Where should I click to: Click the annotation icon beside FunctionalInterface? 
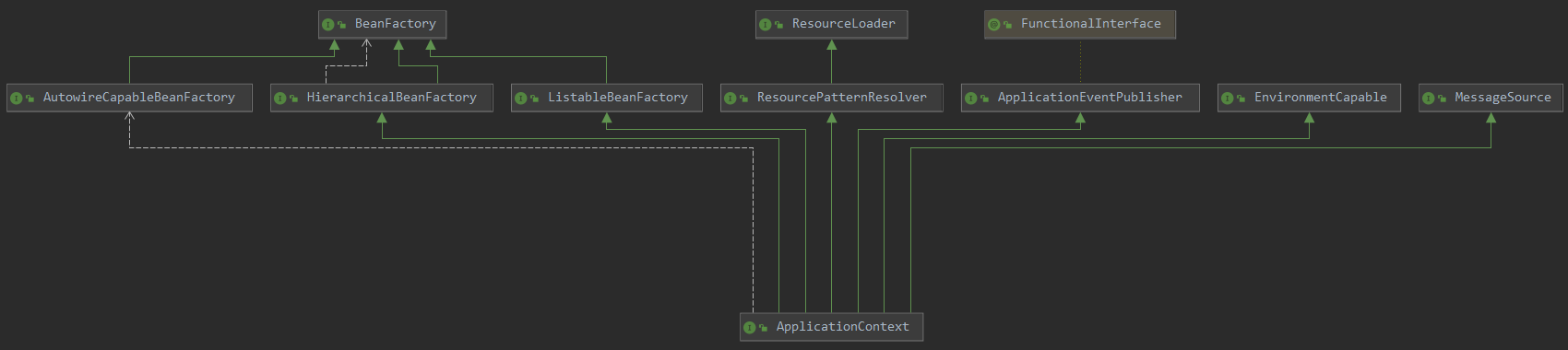coord(994,25)
